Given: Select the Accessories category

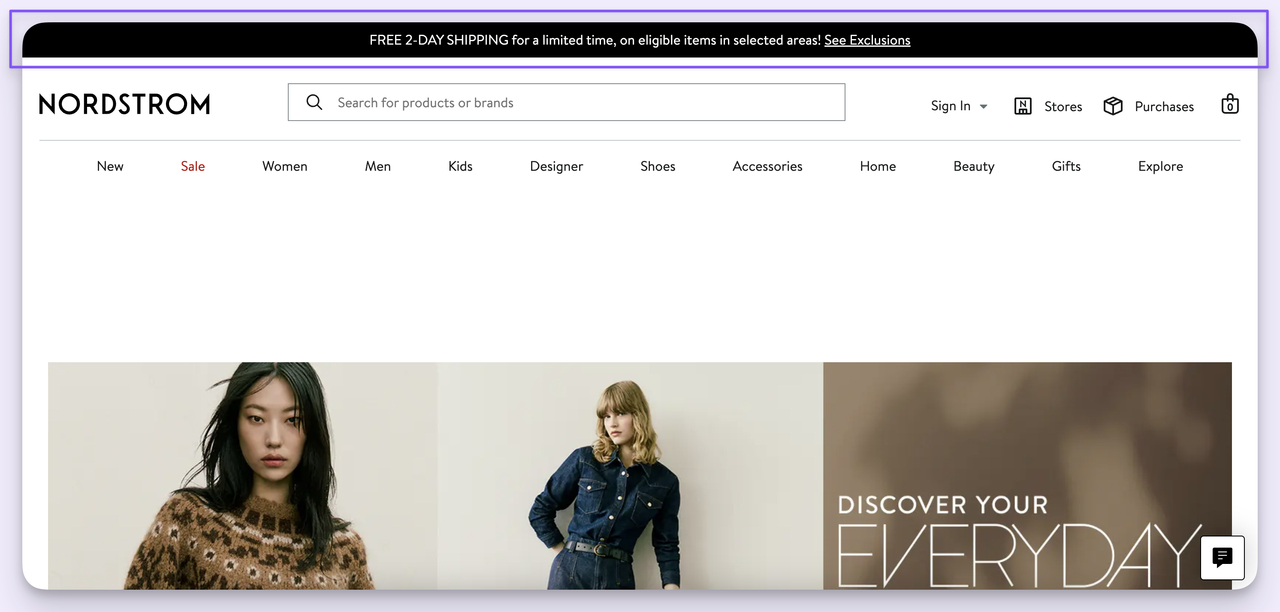Looking at the screenshot, I should [767, 166].
